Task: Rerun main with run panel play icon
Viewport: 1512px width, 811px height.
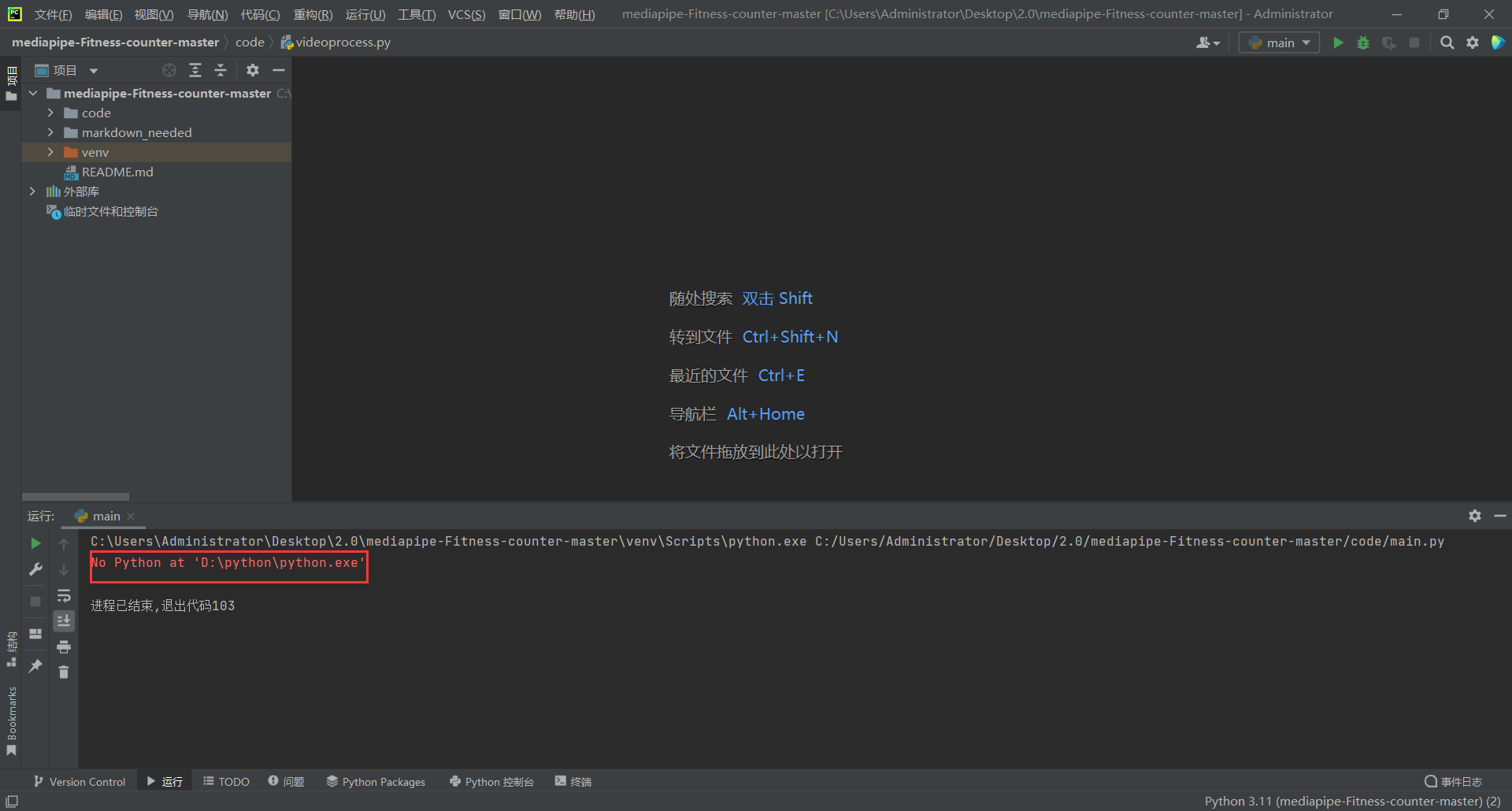Action: (35, 543)
